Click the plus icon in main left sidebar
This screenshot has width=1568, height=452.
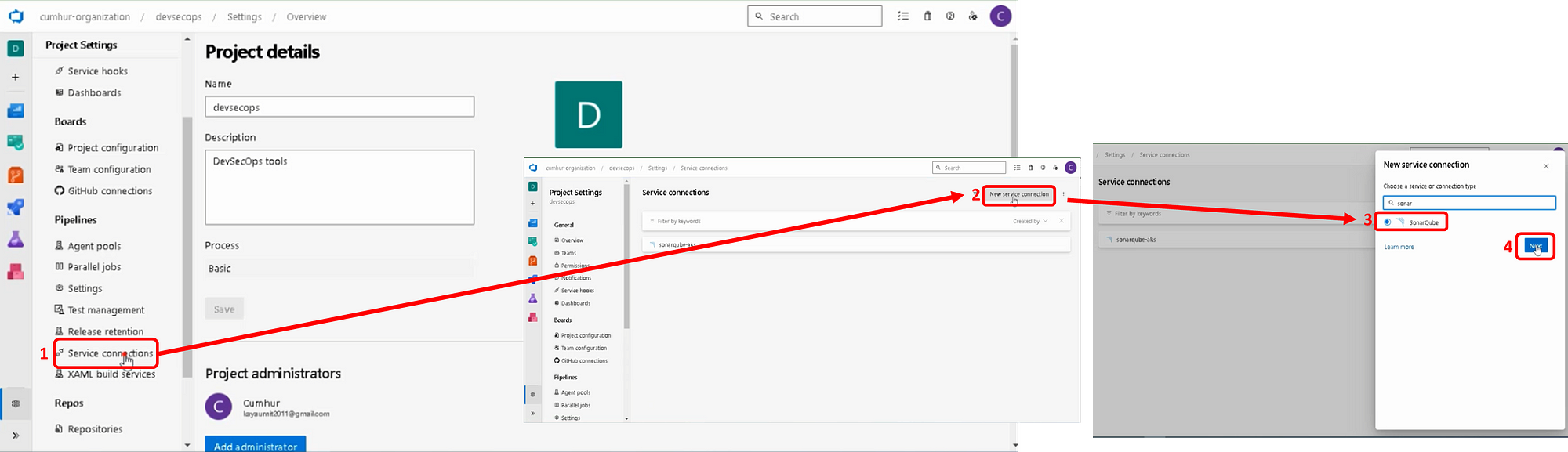click(x=16, y=77)
